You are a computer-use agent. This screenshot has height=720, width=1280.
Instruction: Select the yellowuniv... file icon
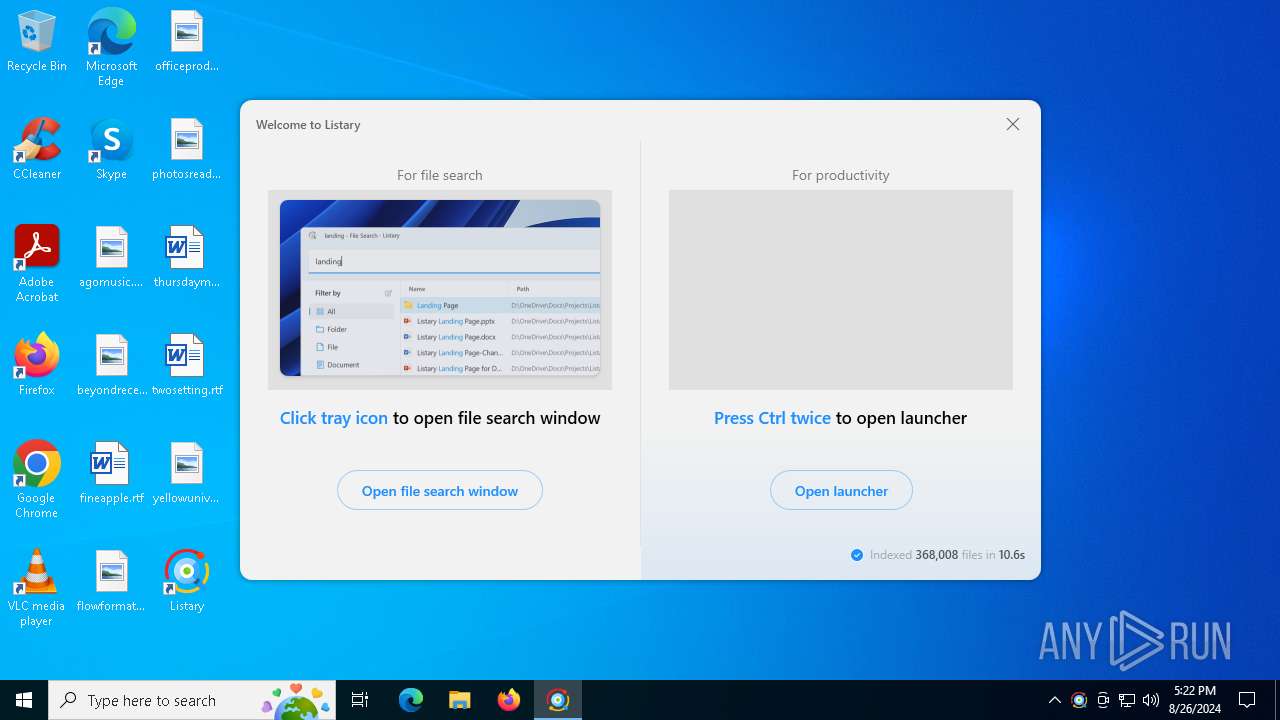coord(187,473)
